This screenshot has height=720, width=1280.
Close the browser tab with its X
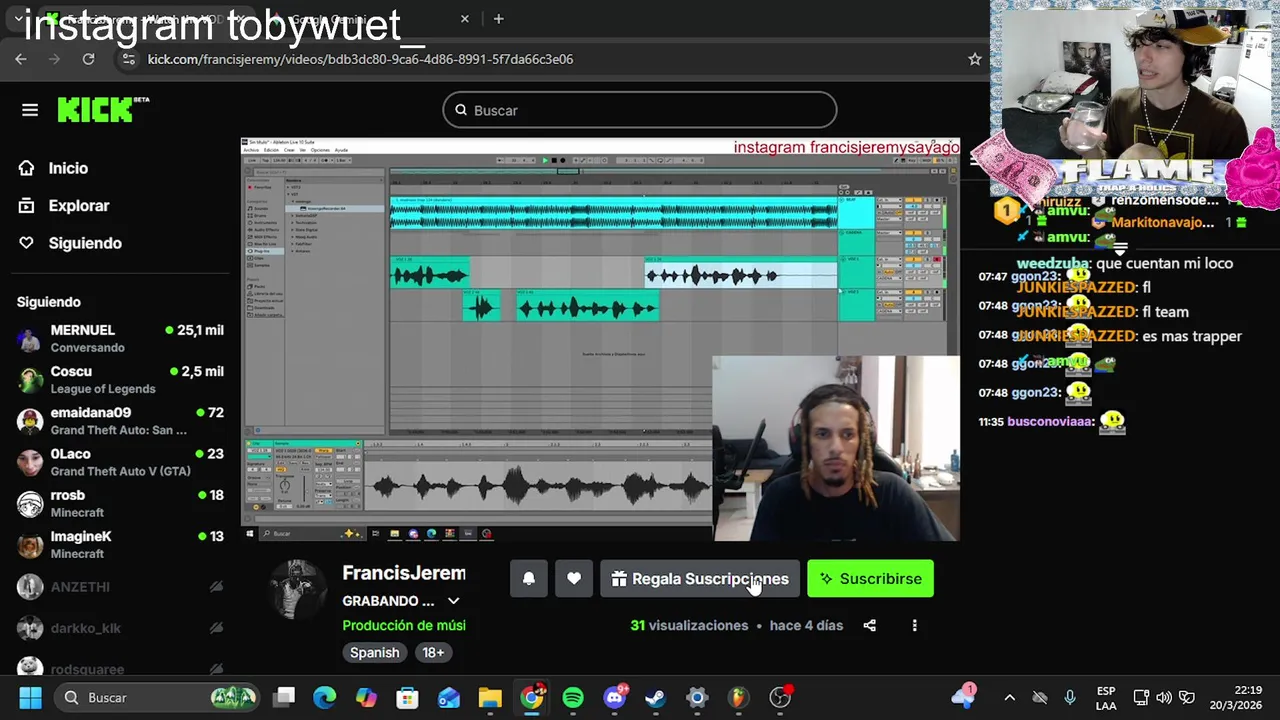tap(464, 18)
